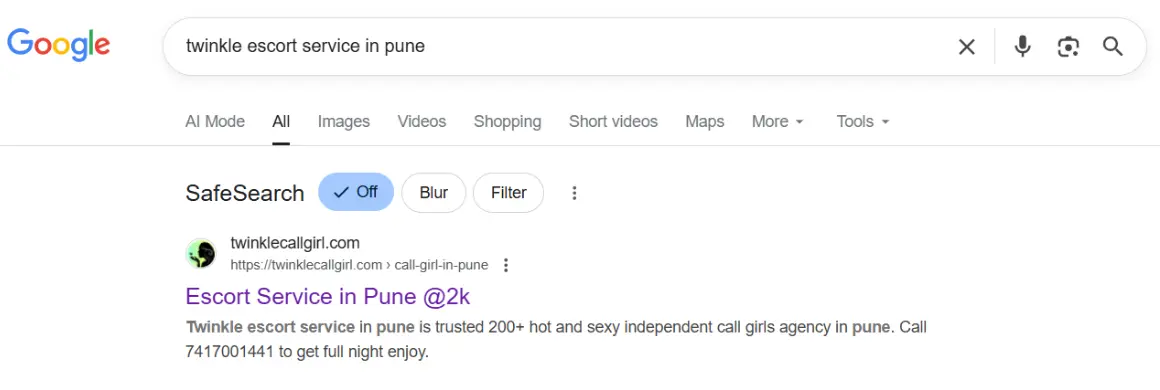Click the SafeSearch label
Viewport: 1160px width, 390px height.
(x=245, y=193)
